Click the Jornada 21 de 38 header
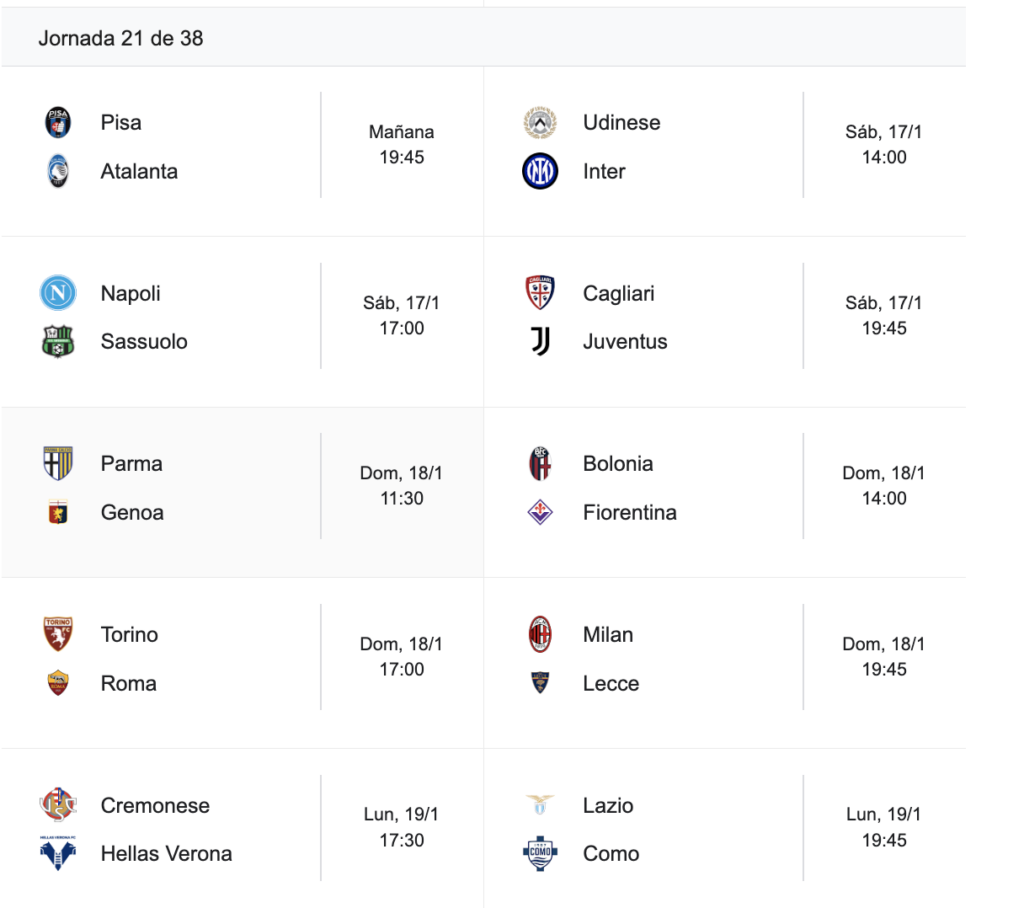The image size is (1024, 908). point(121,38)
